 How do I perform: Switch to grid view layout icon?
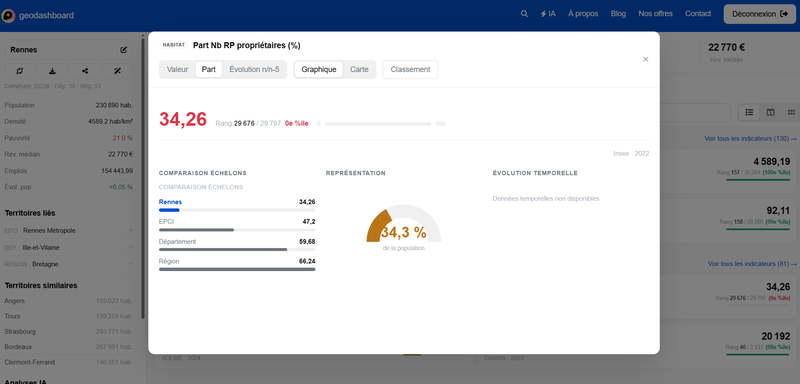point(791,112)
